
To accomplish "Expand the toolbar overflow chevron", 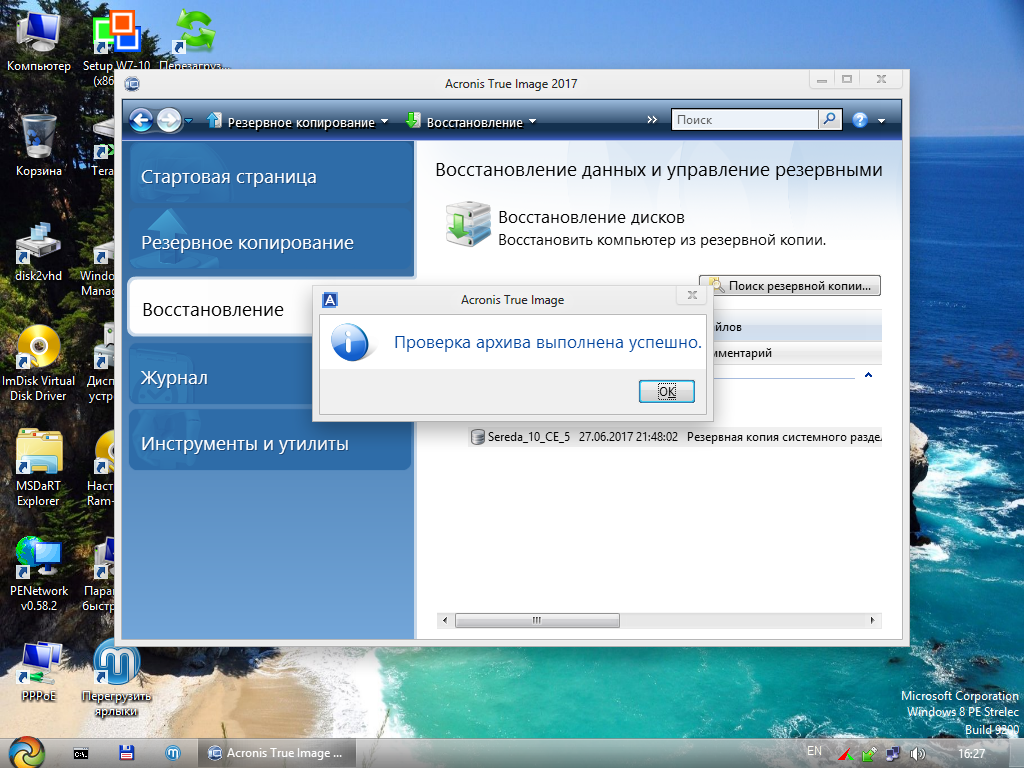I will tap(652, 120).
